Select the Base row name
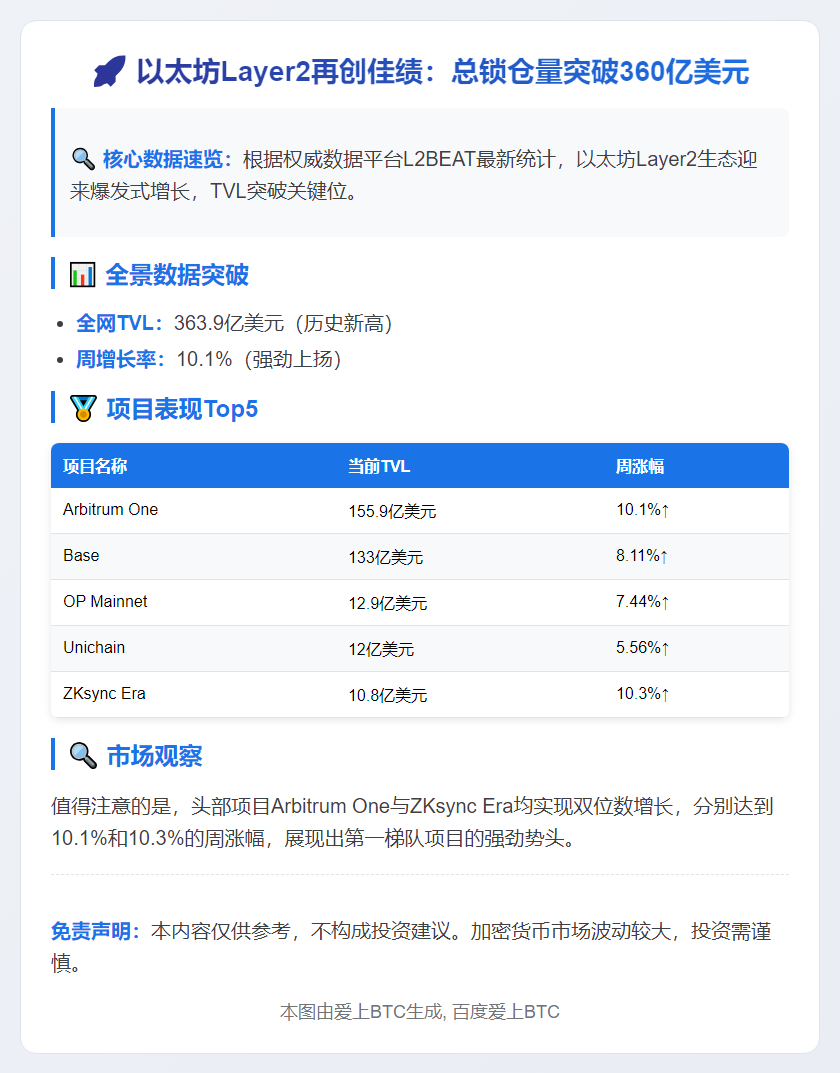The image size is (840, 1073). (81, 555)
